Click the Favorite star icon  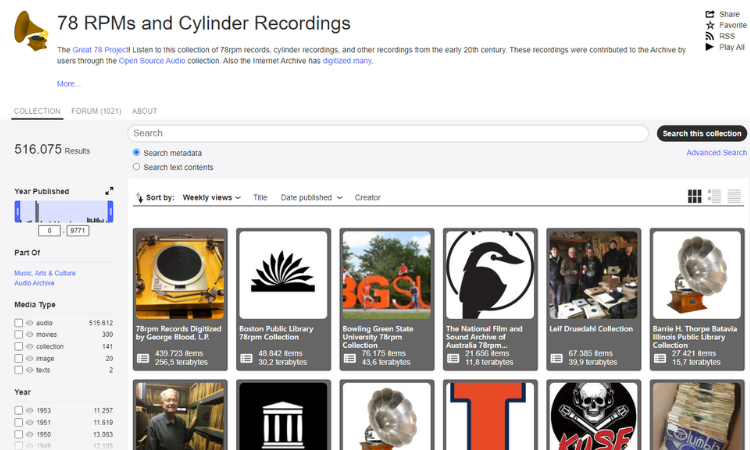click(710, 25)
